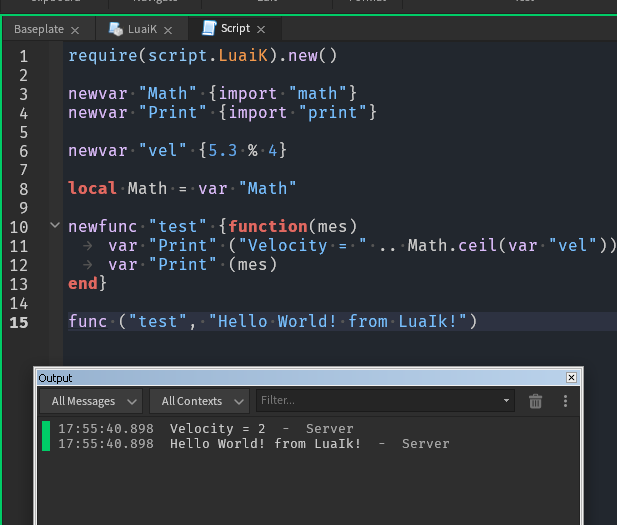This screenshot has height=525, width=617.
Task: Close the Baseplate tab
Action: click(75, 30)
